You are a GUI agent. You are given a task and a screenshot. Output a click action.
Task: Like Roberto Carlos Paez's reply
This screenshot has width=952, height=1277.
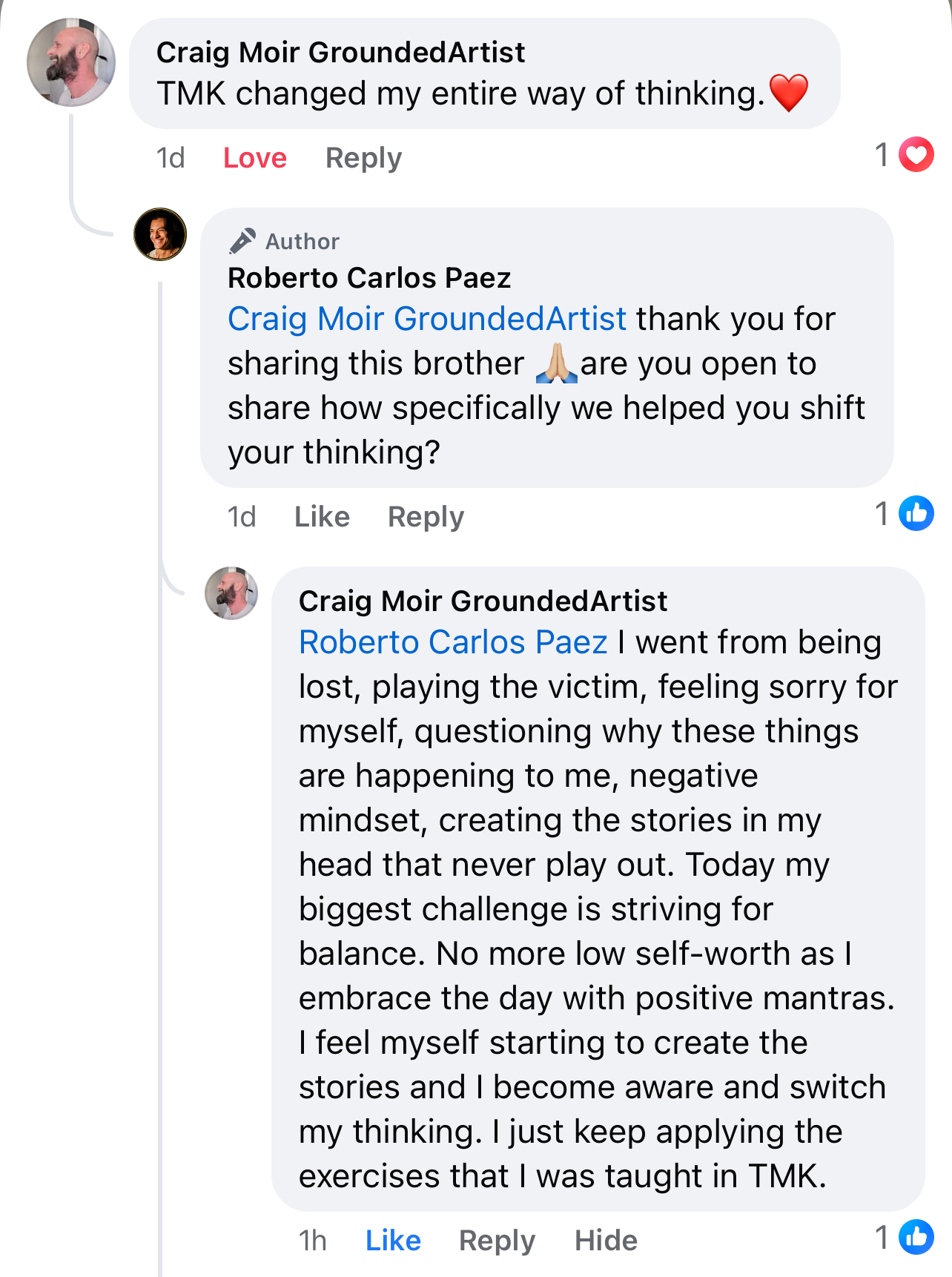point(321,515)
